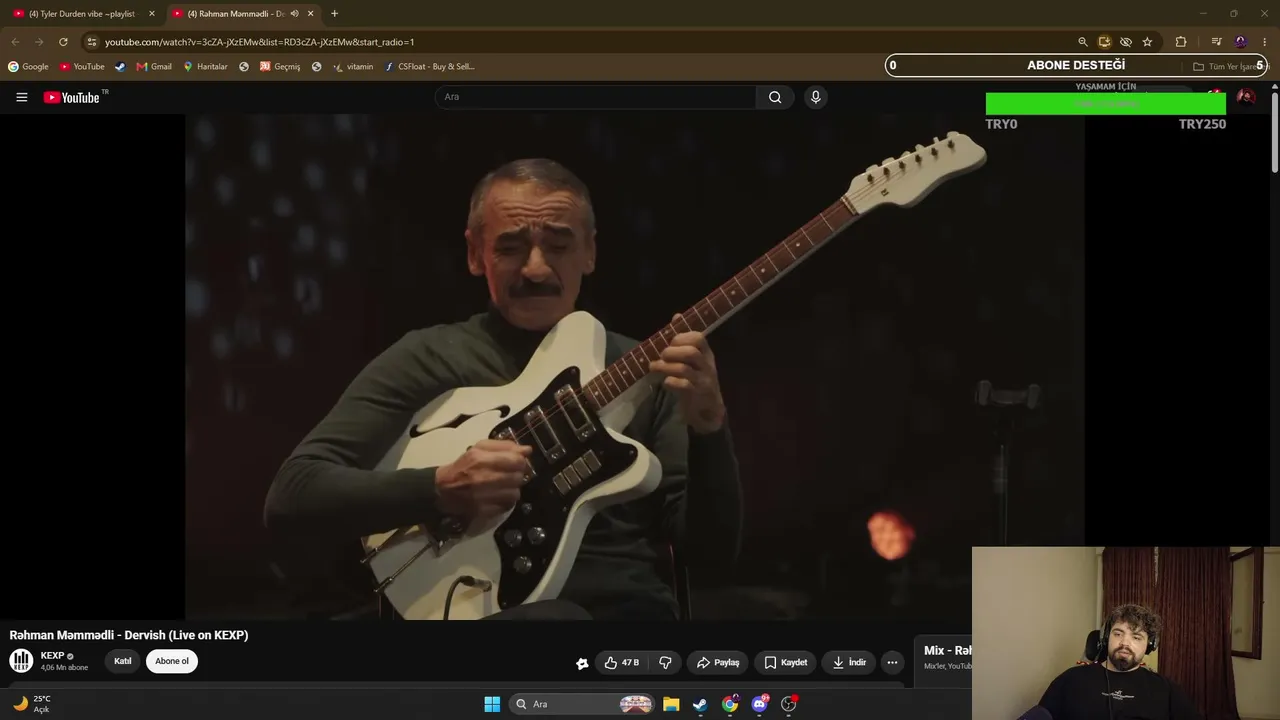Open new browser tab with plus
The height and width of the screenshot is (720, 1280).
334,14
